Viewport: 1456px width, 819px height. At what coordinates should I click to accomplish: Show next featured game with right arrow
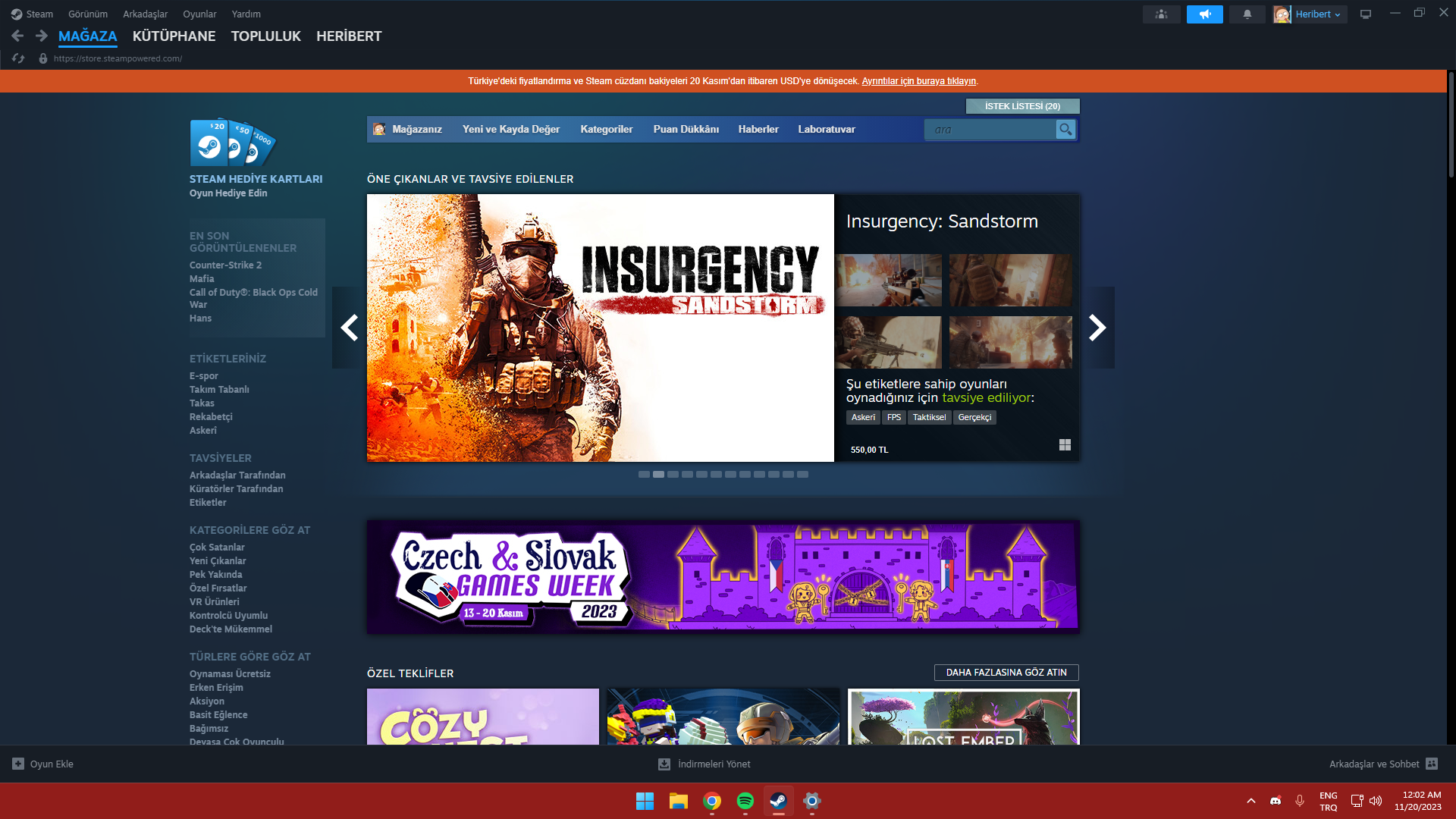tap(1097, 328)
